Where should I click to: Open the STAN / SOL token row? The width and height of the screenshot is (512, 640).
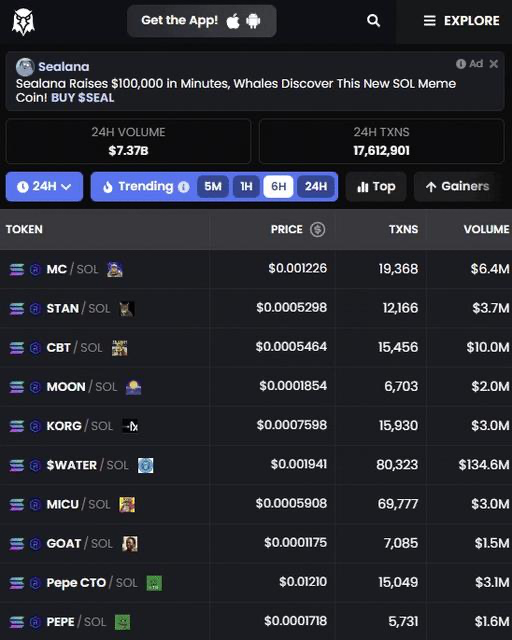256,308
